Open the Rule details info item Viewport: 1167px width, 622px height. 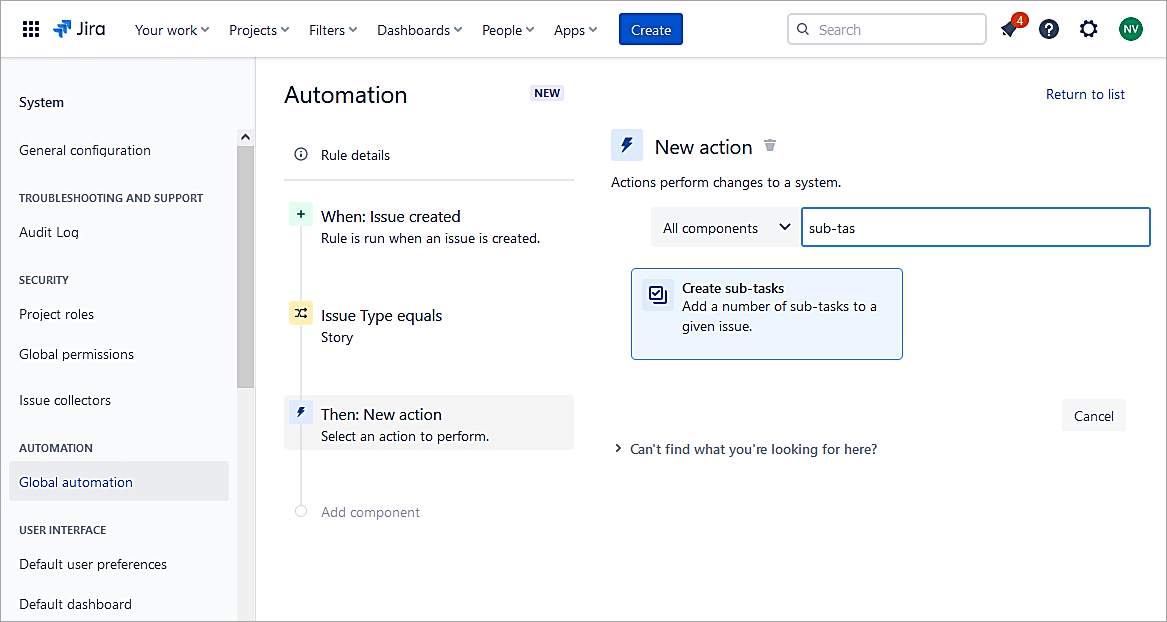355,155
